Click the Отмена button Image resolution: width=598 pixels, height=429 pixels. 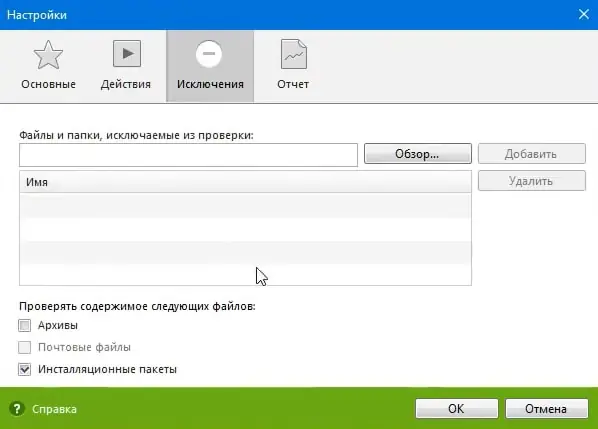[547, 409]
